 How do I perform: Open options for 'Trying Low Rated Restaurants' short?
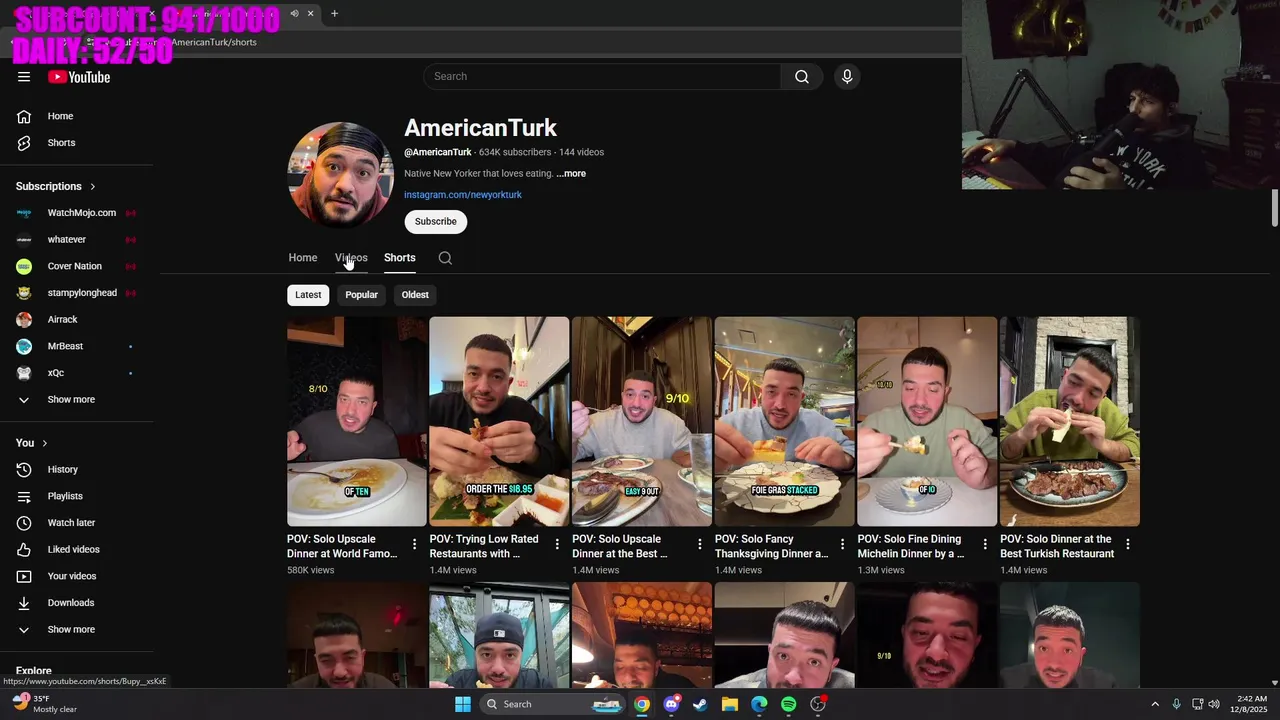(557, 545)
